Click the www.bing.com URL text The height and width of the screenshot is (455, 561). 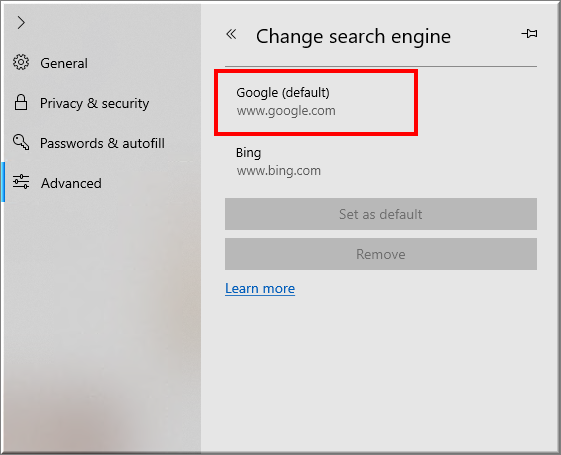pyautogui.click(x=278, y=171)
